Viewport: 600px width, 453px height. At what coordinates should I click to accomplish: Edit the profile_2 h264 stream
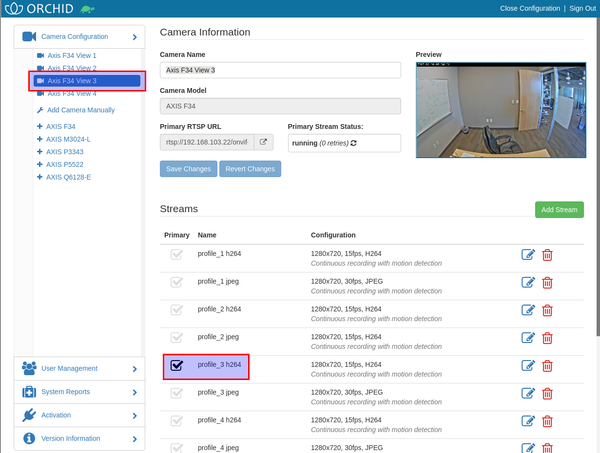[528, 310]
